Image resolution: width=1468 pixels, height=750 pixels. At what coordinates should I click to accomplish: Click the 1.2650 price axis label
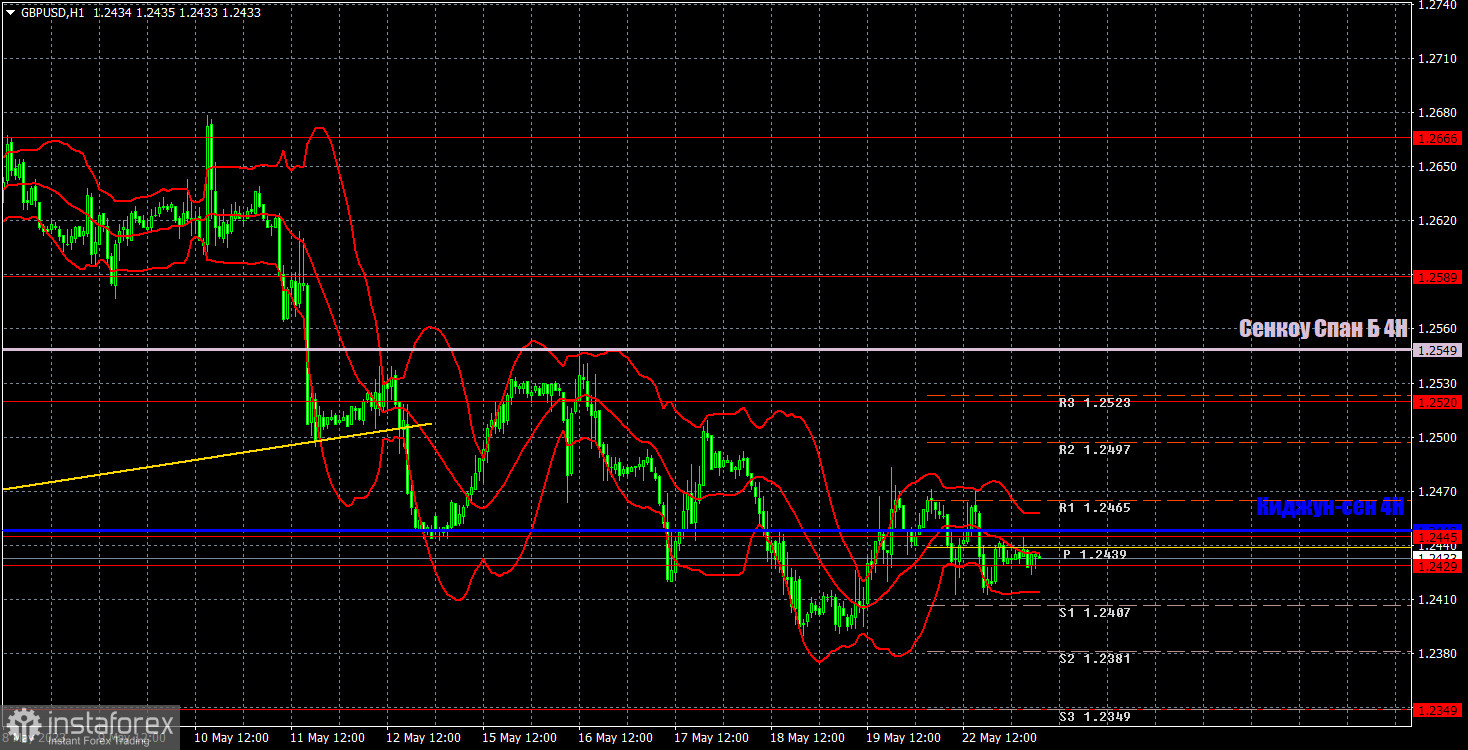(x=1436, y=167)
